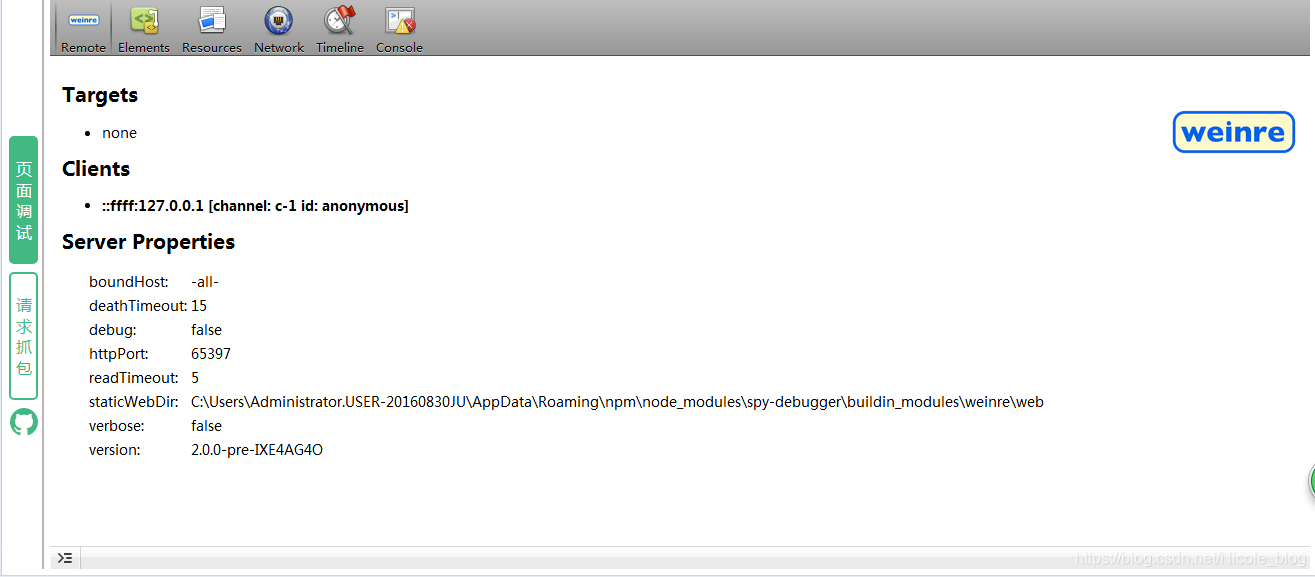Click the version property label
The height and width of the screenshot is (577, 1315).
[115, 450]
